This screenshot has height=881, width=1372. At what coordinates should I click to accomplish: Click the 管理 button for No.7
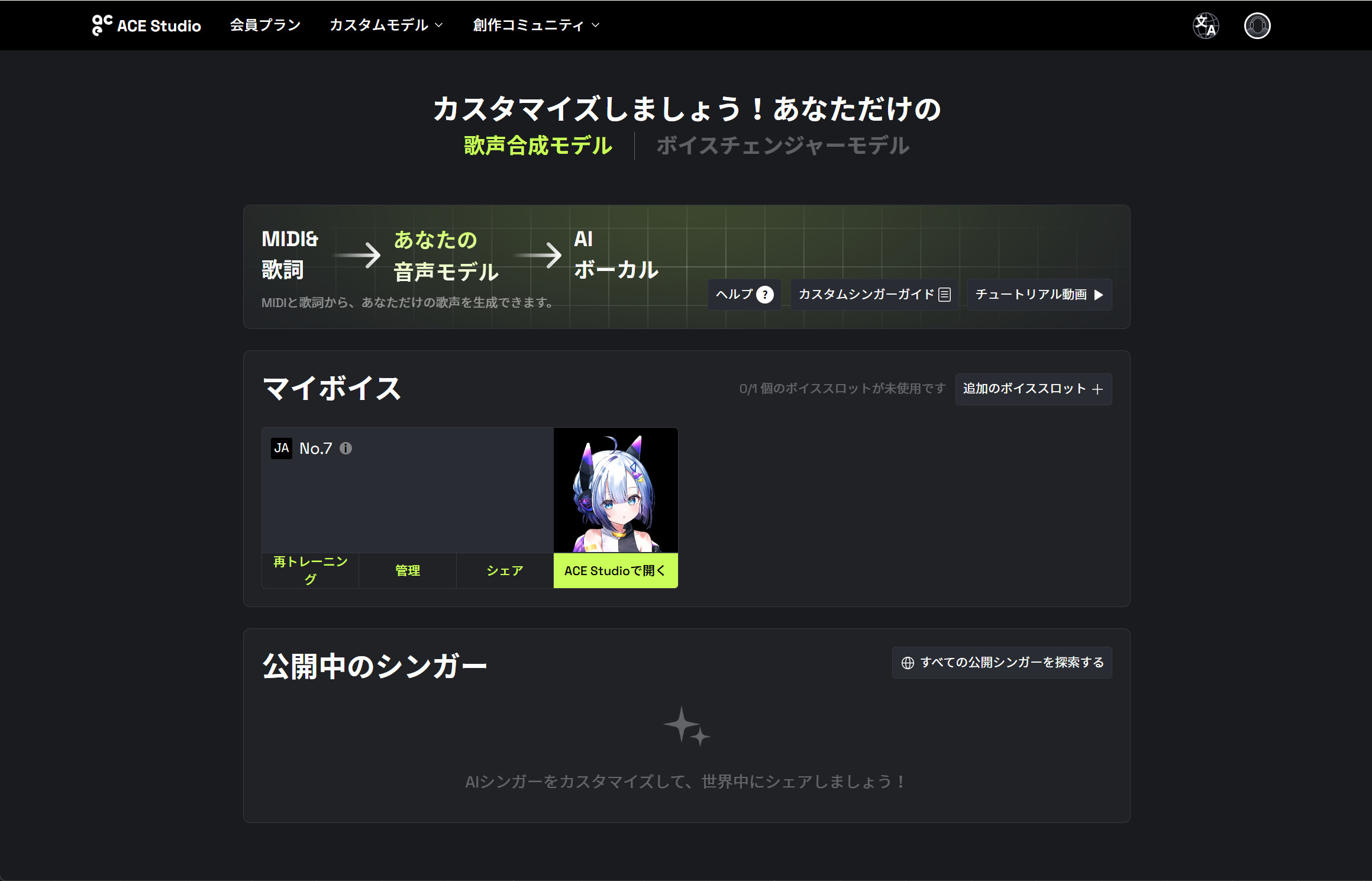[x=407, y=570]
